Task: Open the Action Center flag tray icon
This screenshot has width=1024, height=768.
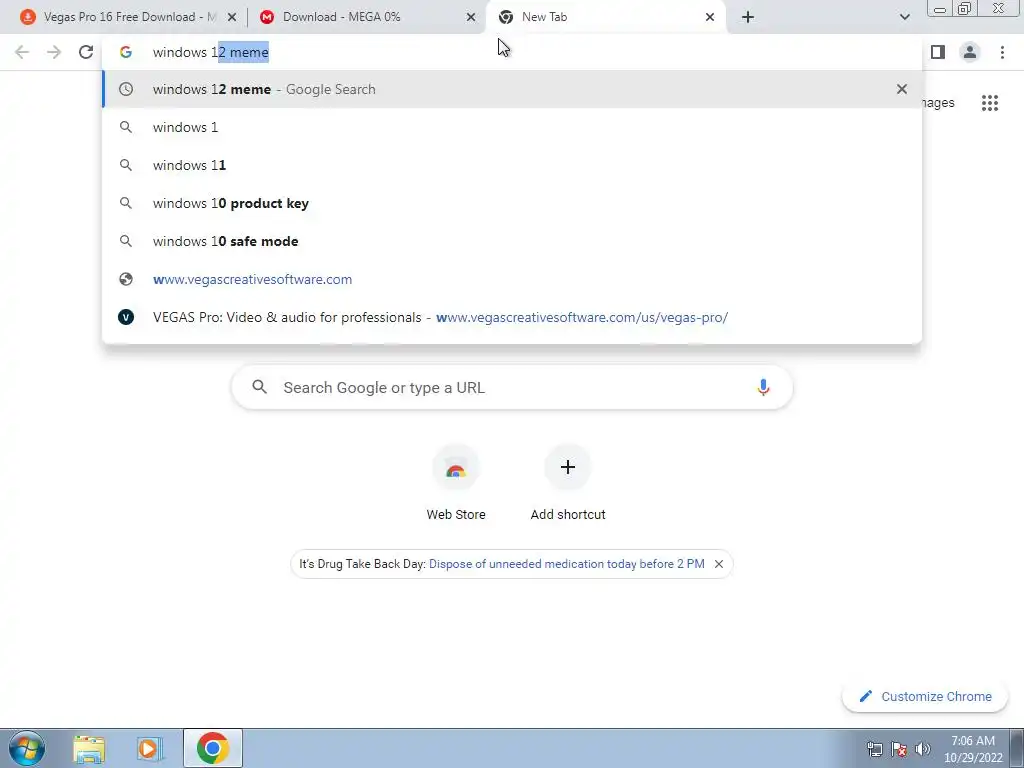Action: [x=899, y=749]
